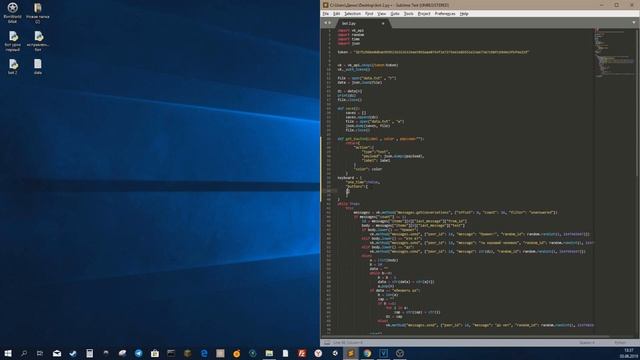The height and width of the screenshot is (360, 640).
Task: Open the Windows Start menu
Action: pos(8,353)
